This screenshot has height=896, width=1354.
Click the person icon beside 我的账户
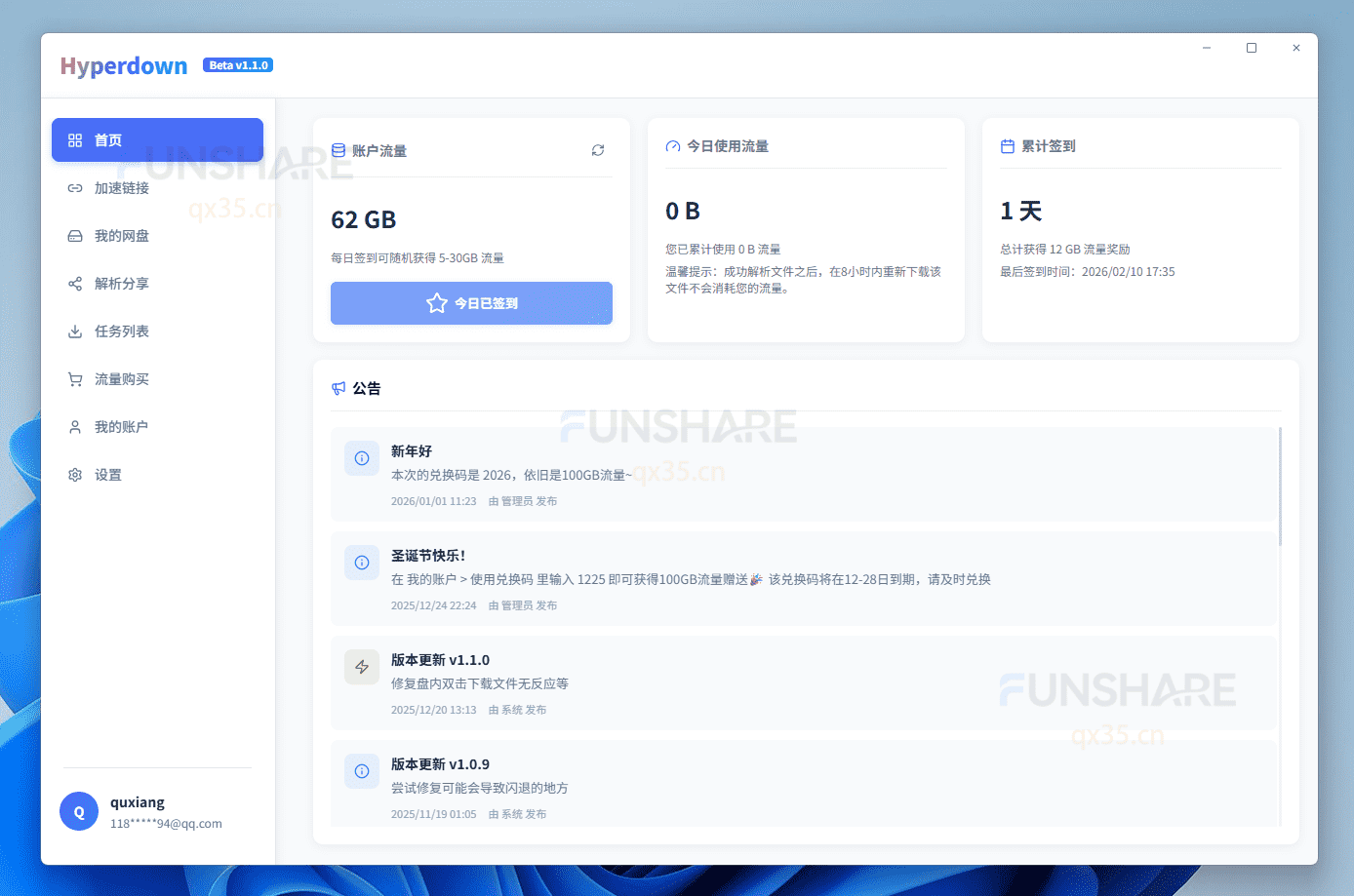pos(75,427)
